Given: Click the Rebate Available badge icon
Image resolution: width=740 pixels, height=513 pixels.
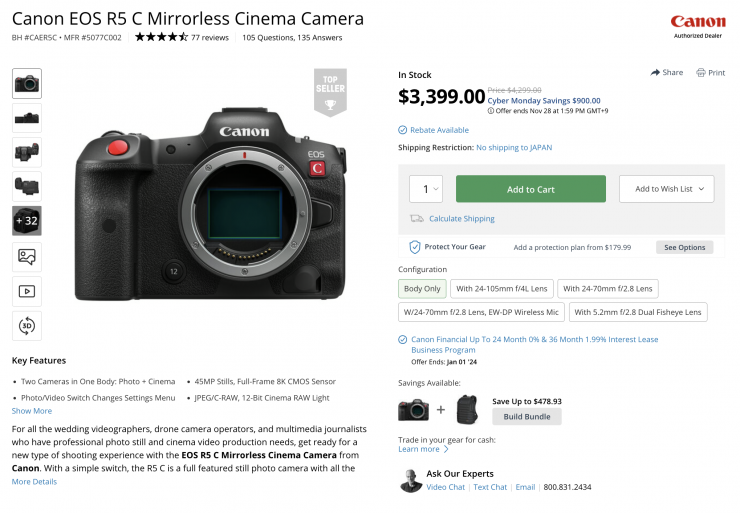Looking at the screenshot, I should [403, 130].
